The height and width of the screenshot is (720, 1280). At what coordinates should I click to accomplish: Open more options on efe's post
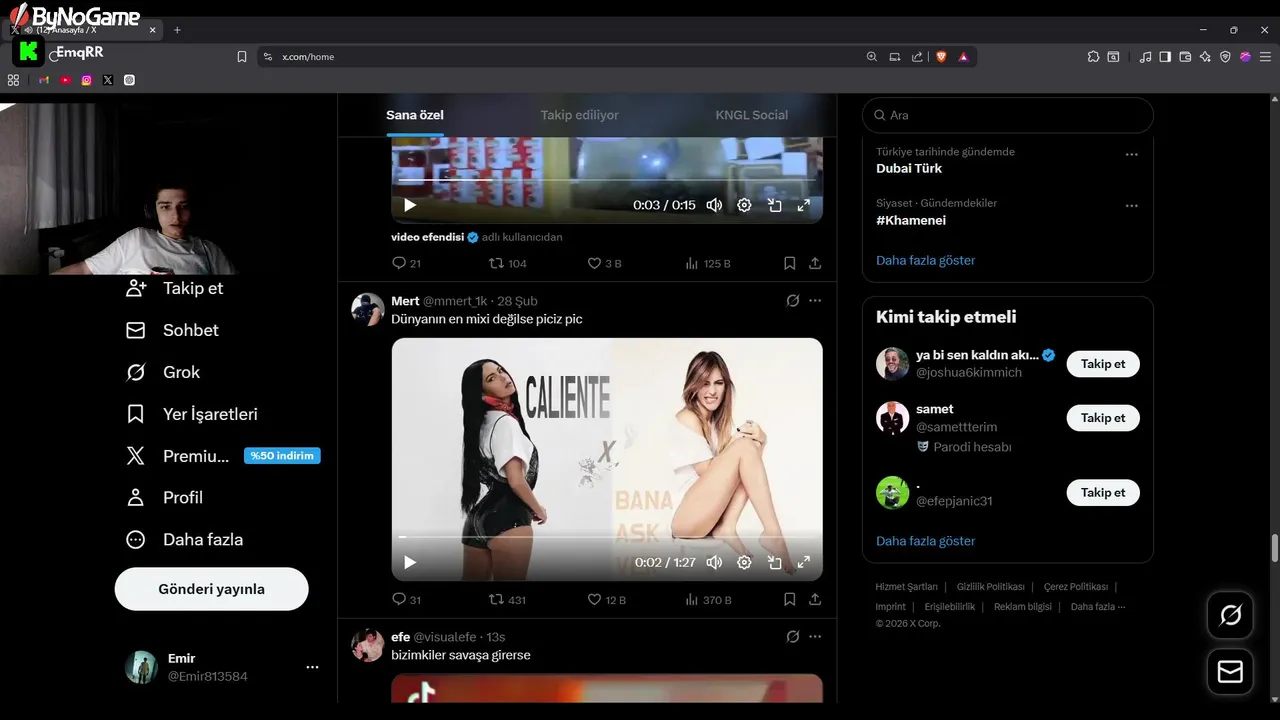coord(815,636)
